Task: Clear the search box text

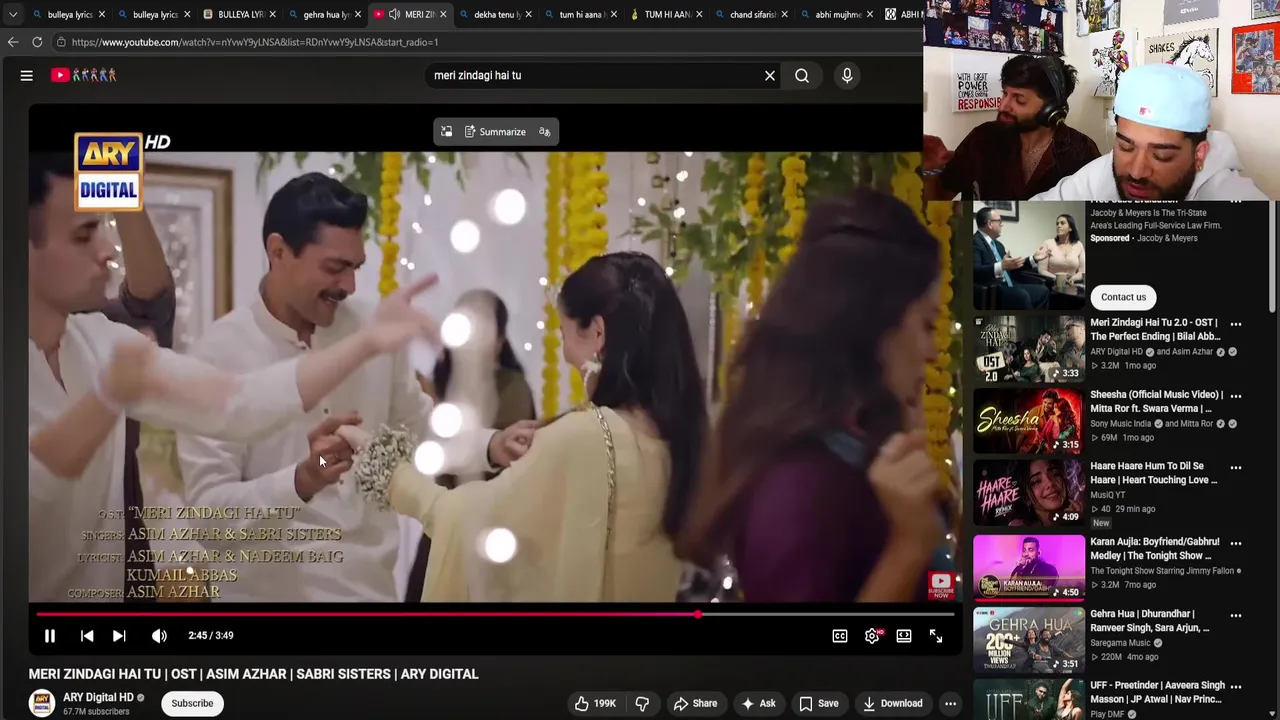Action: (x=770, y=75)
